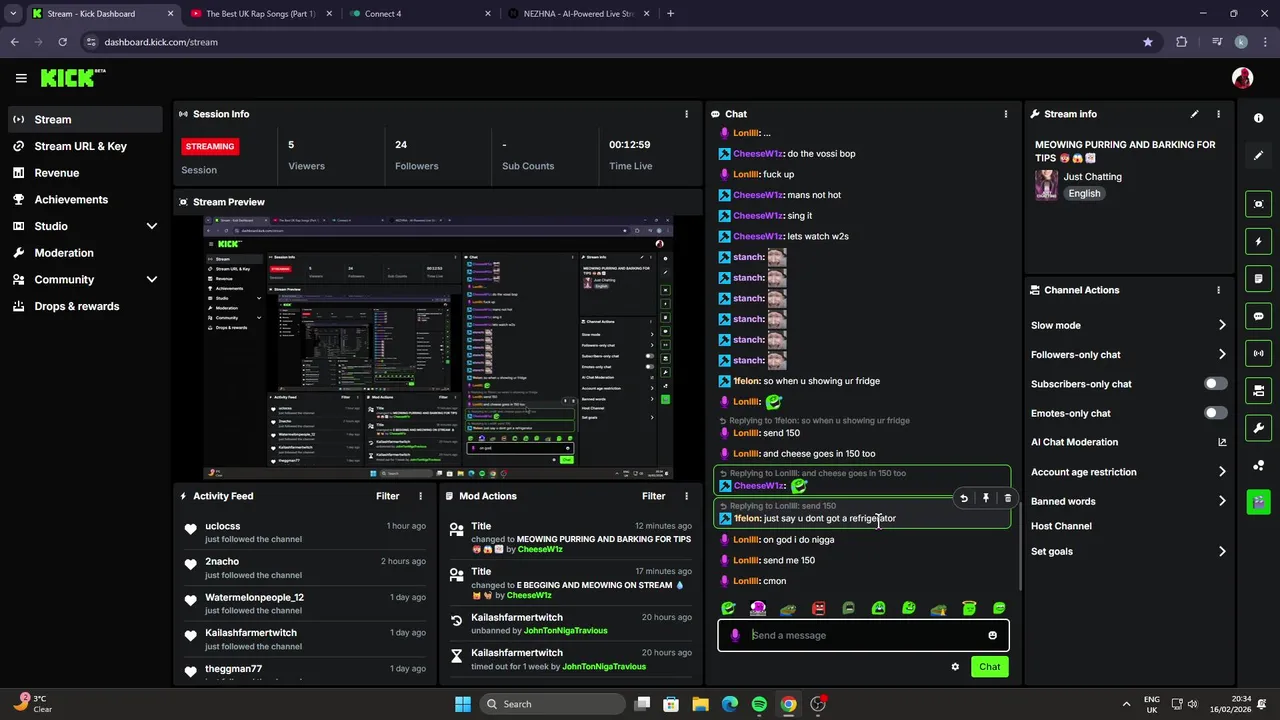Toggle the chat bubble panel icon in sidebar
The width and height of the screenshot is (1280, 720).
pos(1258,316)
